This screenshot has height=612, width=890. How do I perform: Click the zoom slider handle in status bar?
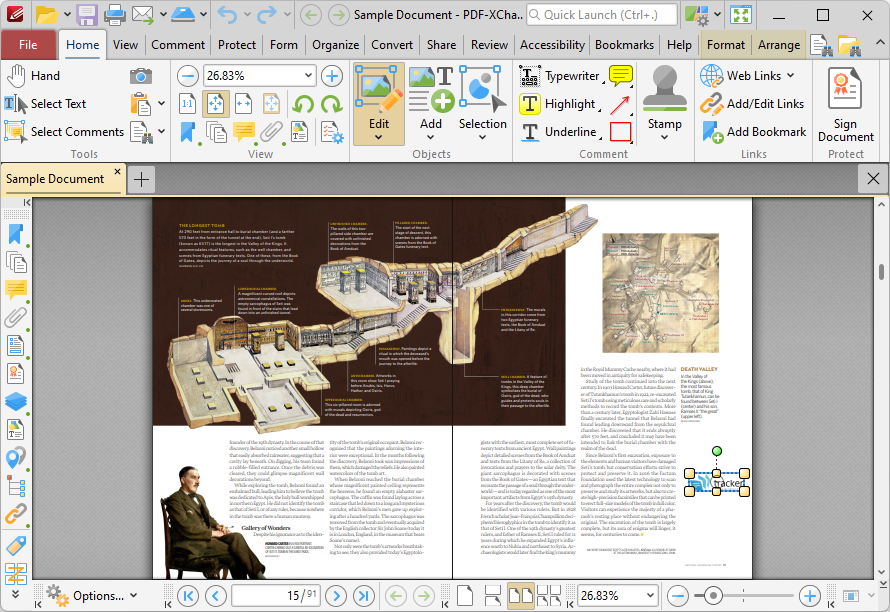pos(712,596)
